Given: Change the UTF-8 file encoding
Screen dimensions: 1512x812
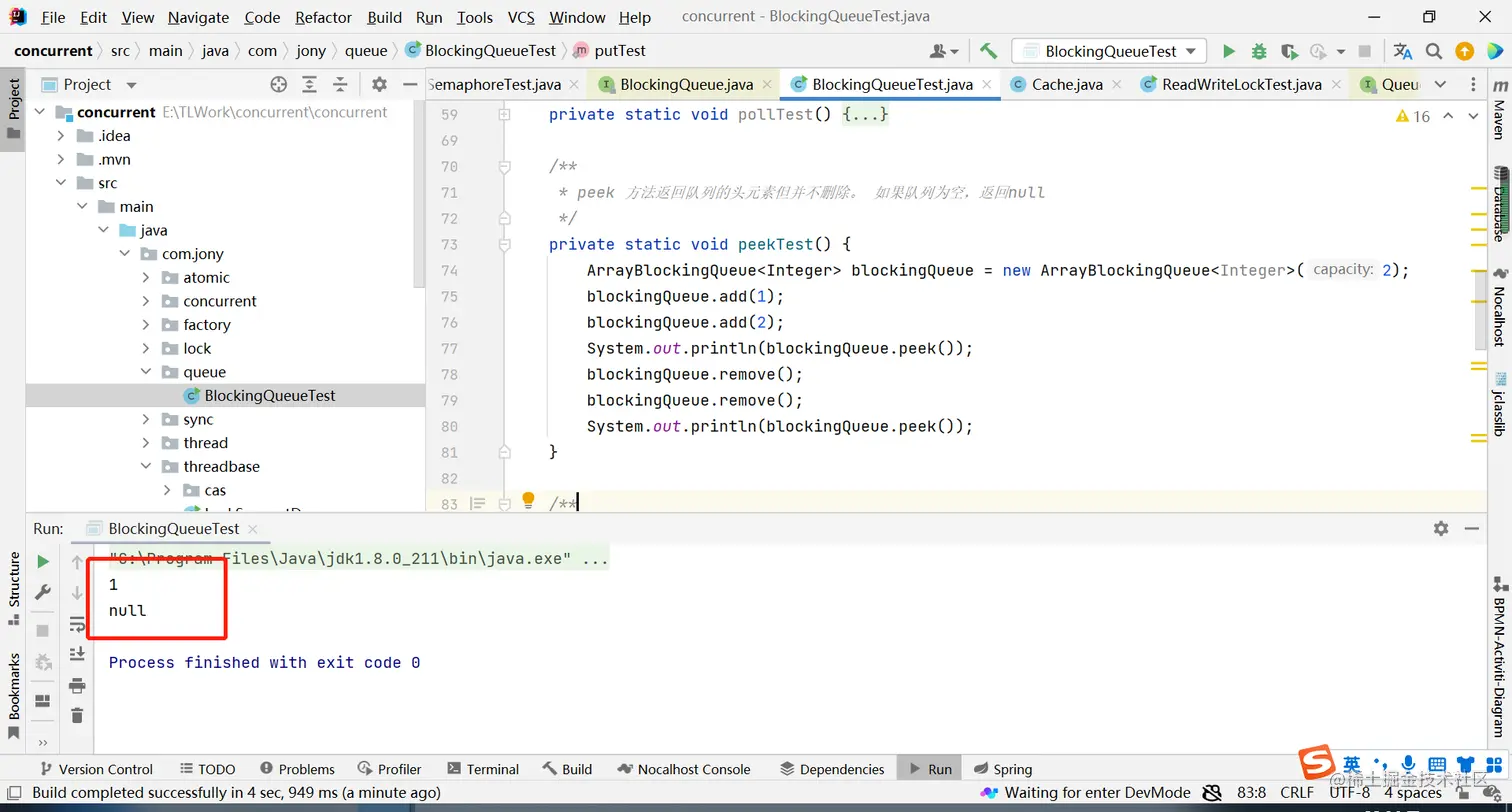Looking at the screenshot, I should point(1350,793).
